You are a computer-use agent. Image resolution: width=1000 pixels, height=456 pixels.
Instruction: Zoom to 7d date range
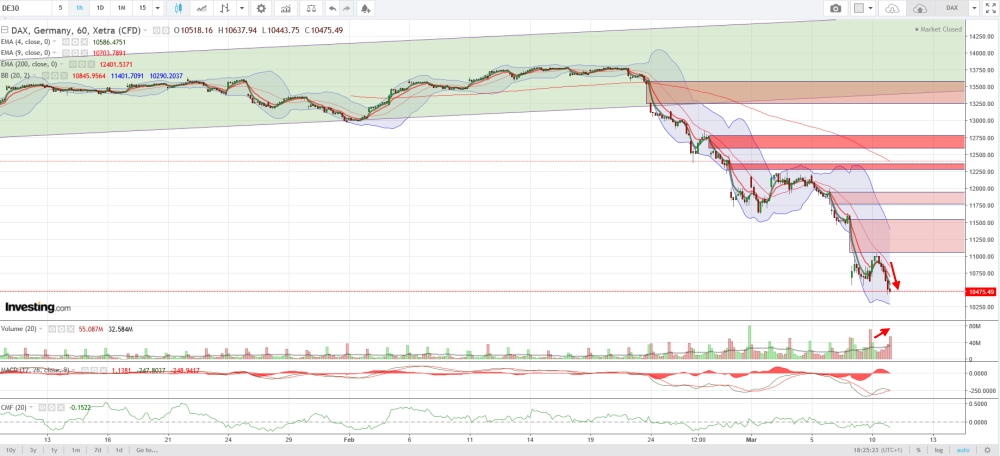98,450
